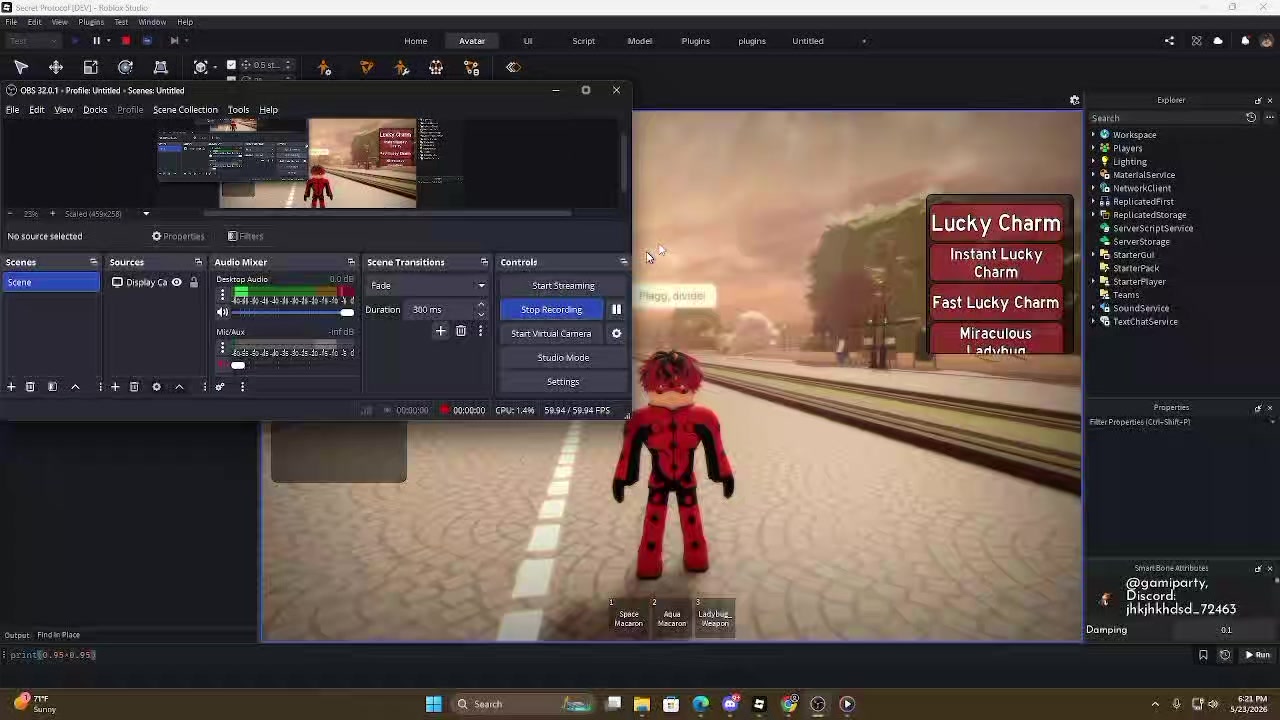Open the viewport settings gear icon
The width and height of the screenshot is (1280, 720).
click(x=1074, y=100)
